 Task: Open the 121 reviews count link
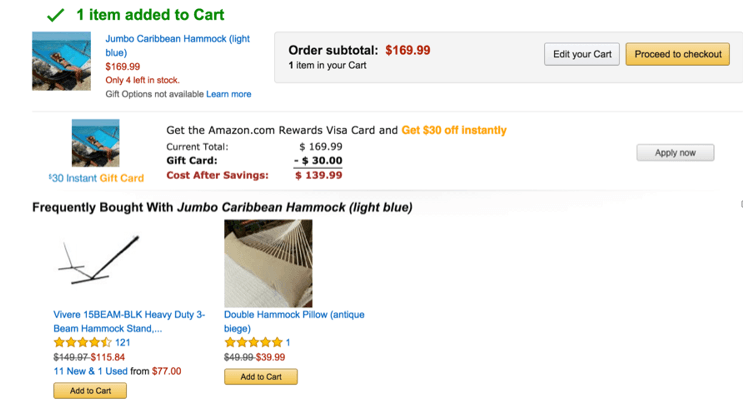coord(123,342)
